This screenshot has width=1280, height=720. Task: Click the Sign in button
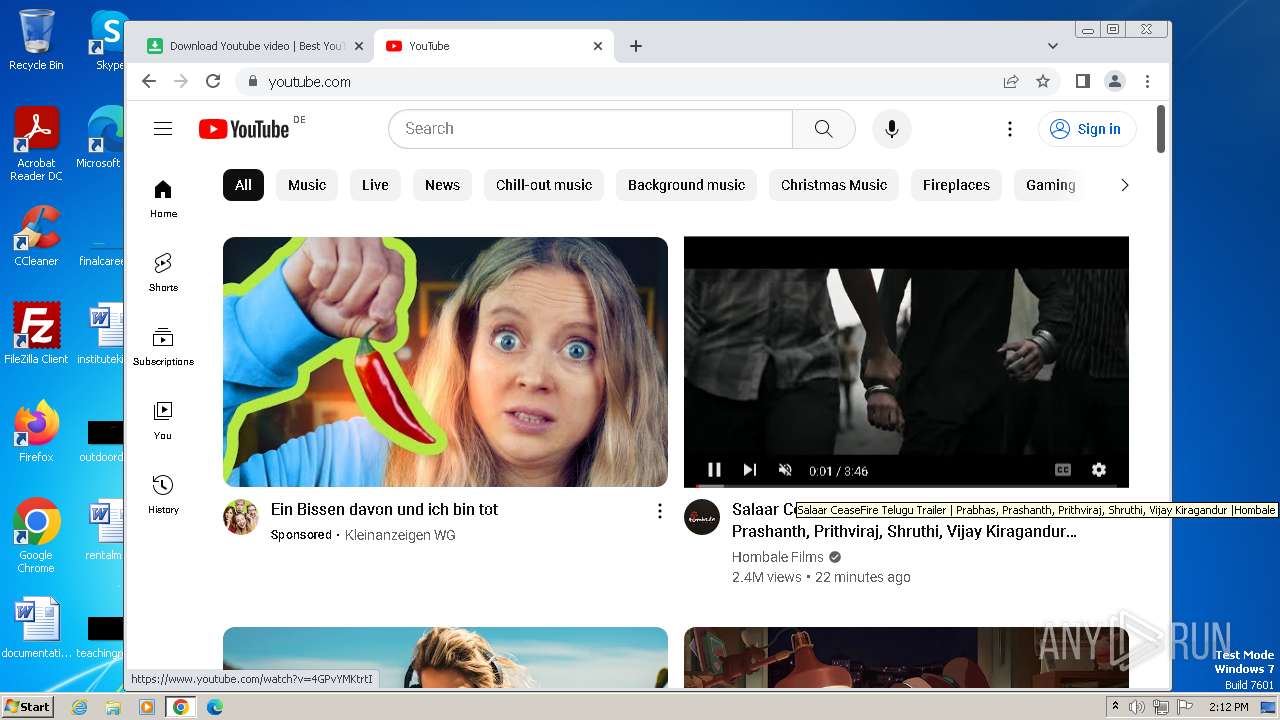[1087, 129]
